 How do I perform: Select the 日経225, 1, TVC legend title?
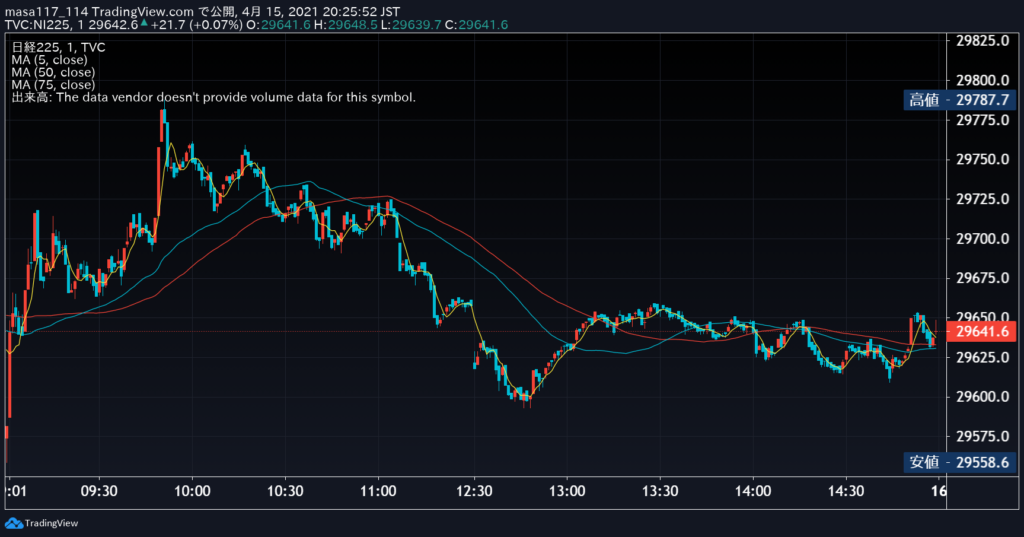tap(58, 47)
